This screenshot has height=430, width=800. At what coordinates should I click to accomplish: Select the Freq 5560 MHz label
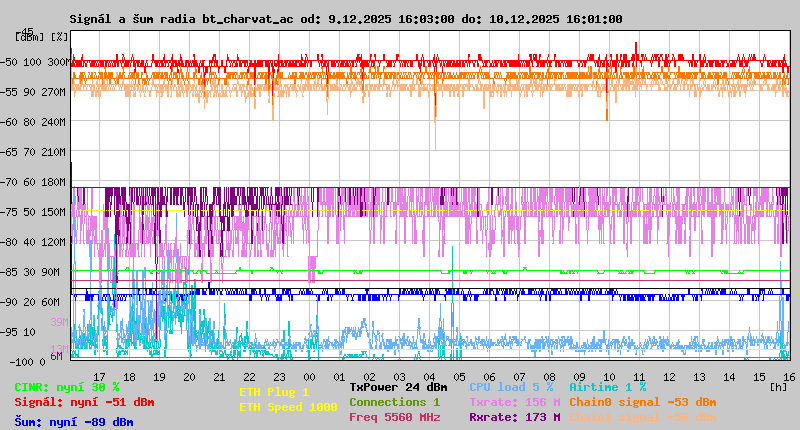394,417
